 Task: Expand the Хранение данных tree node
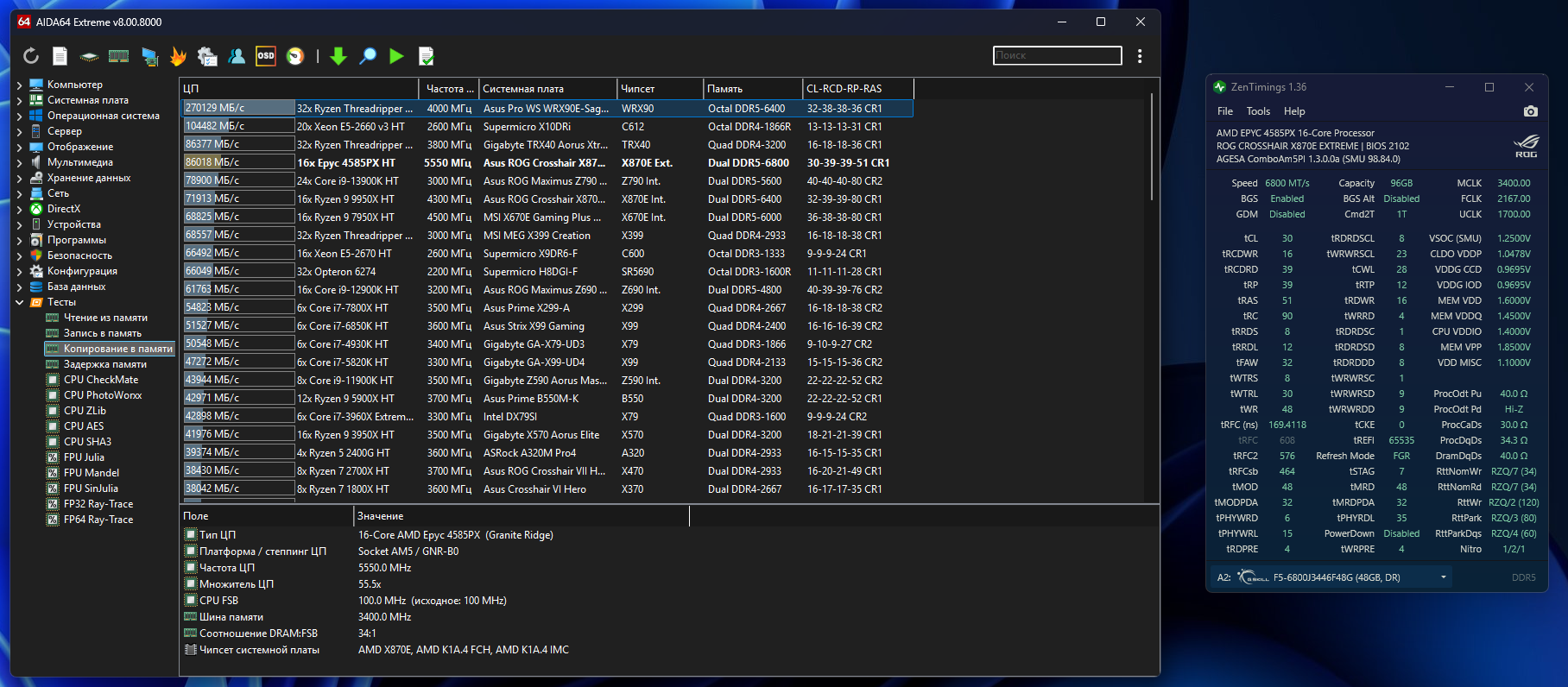[x=20, y=178]
